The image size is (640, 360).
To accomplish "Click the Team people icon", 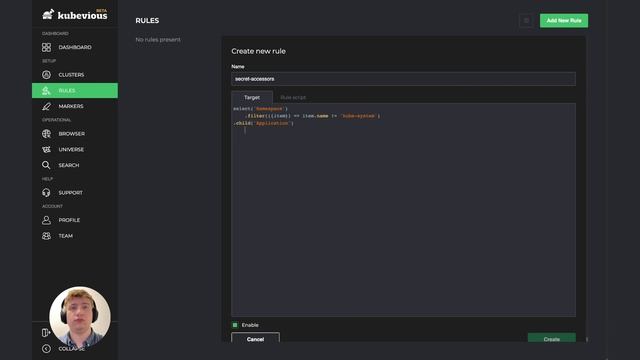I will pos(47,236).
